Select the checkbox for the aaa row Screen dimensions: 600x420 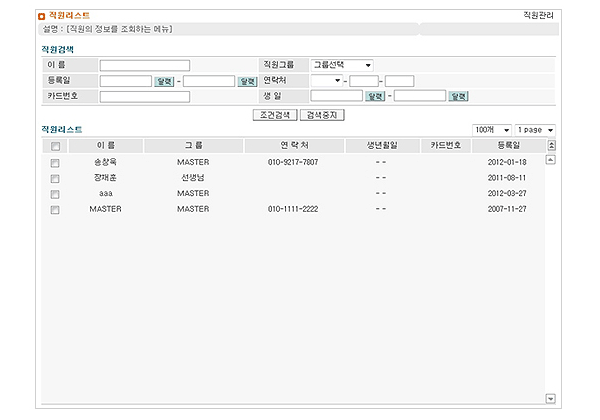click(x=55, y=194)
